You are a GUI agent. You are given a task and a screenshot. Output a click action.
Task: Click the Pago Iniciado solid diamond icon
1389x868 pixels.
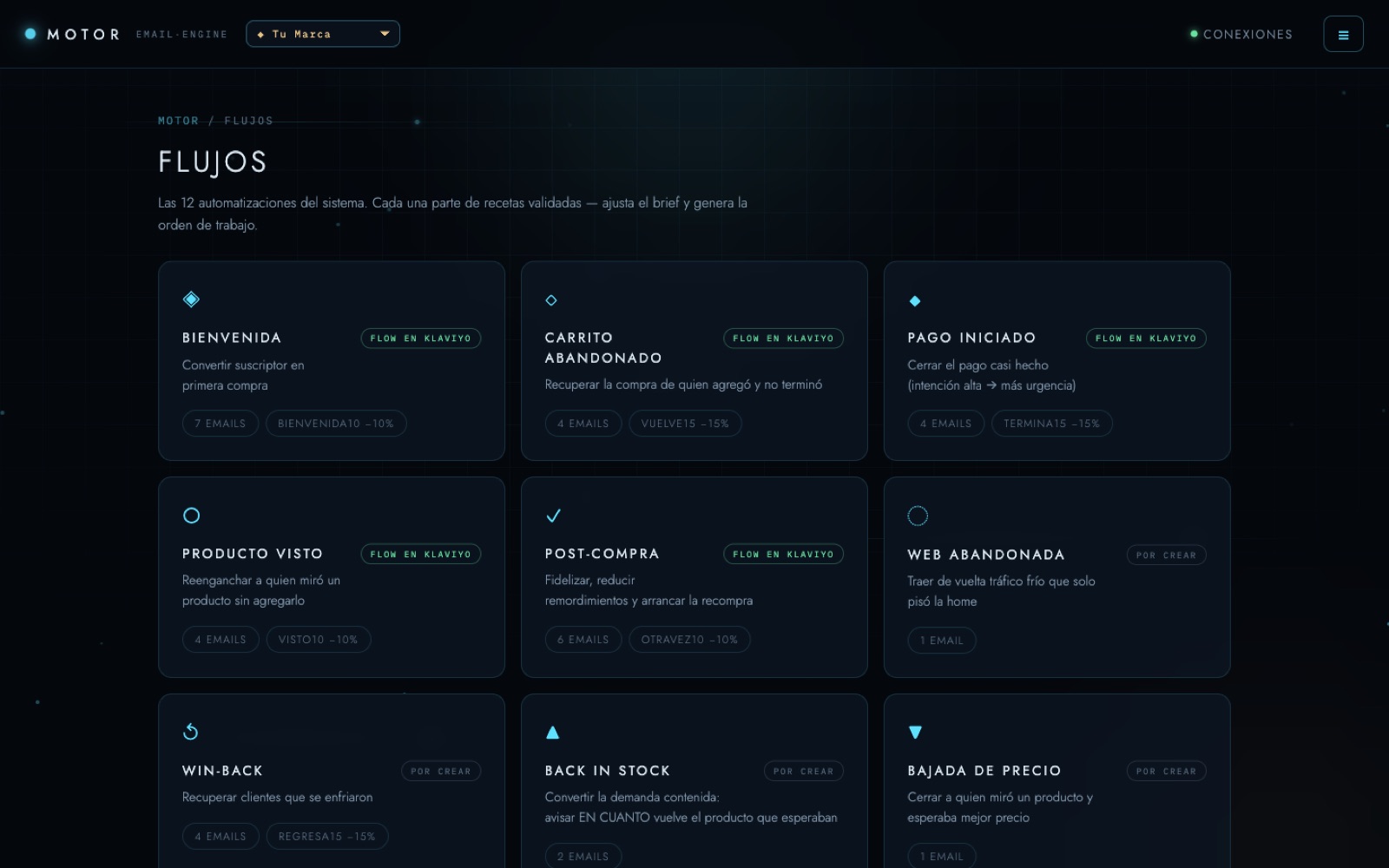[914, 300]
